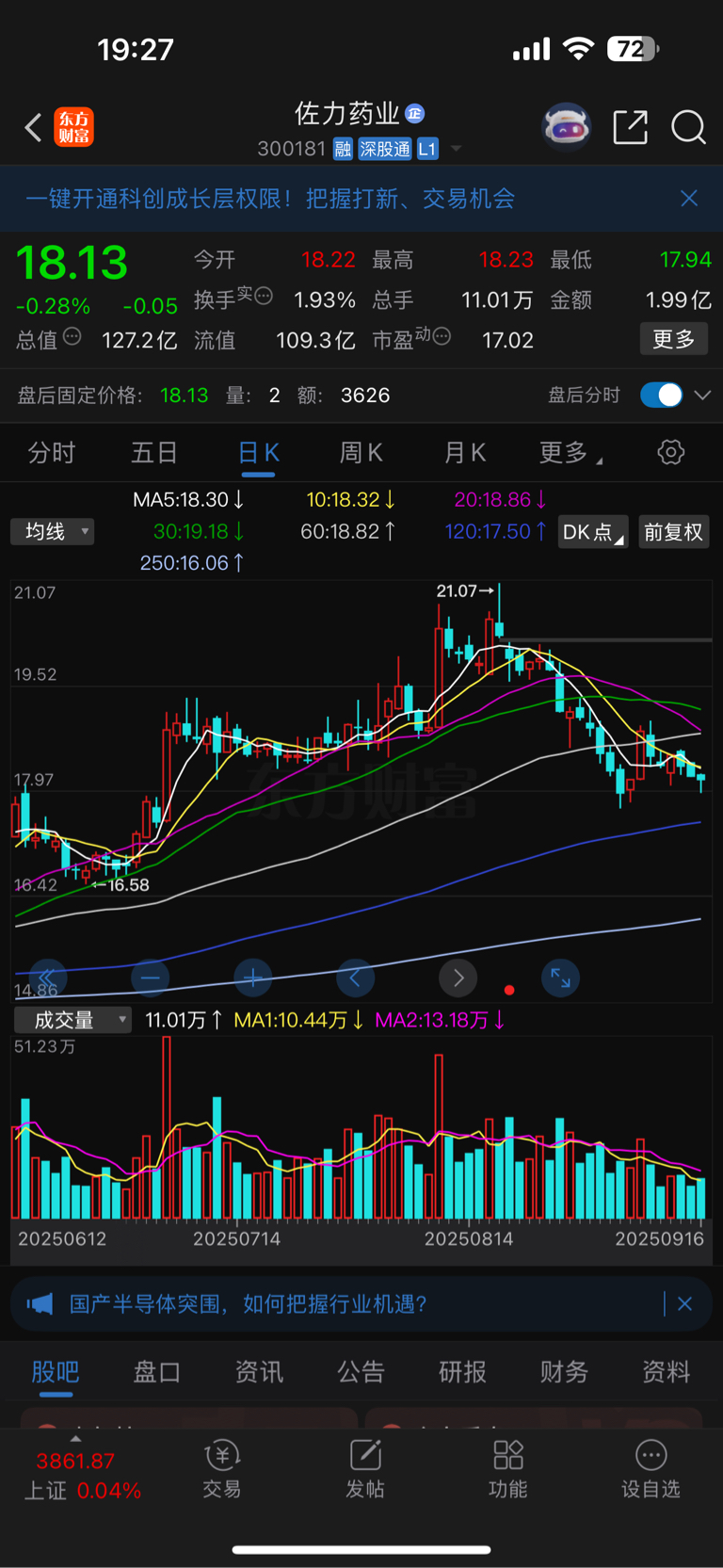This screenshot has height=1568, width=723.
Task: Switch to the 周K tab
Action: [361, 453]
